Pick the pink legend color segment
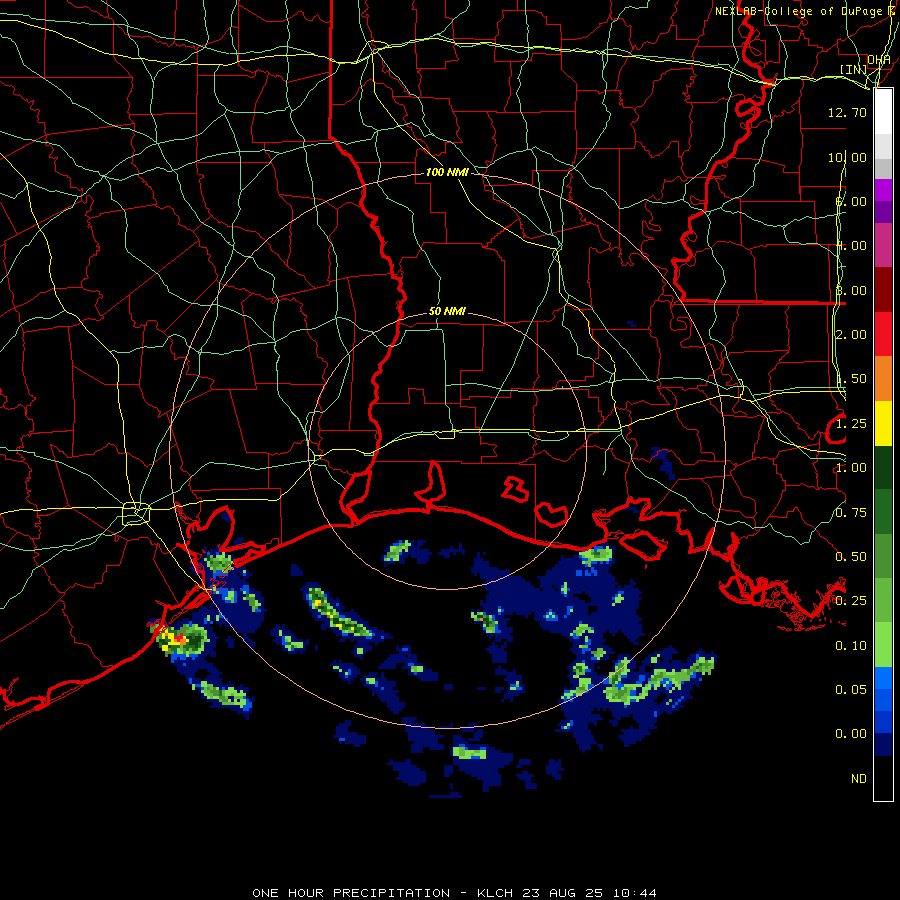900x900 pixels. [883, 245]
